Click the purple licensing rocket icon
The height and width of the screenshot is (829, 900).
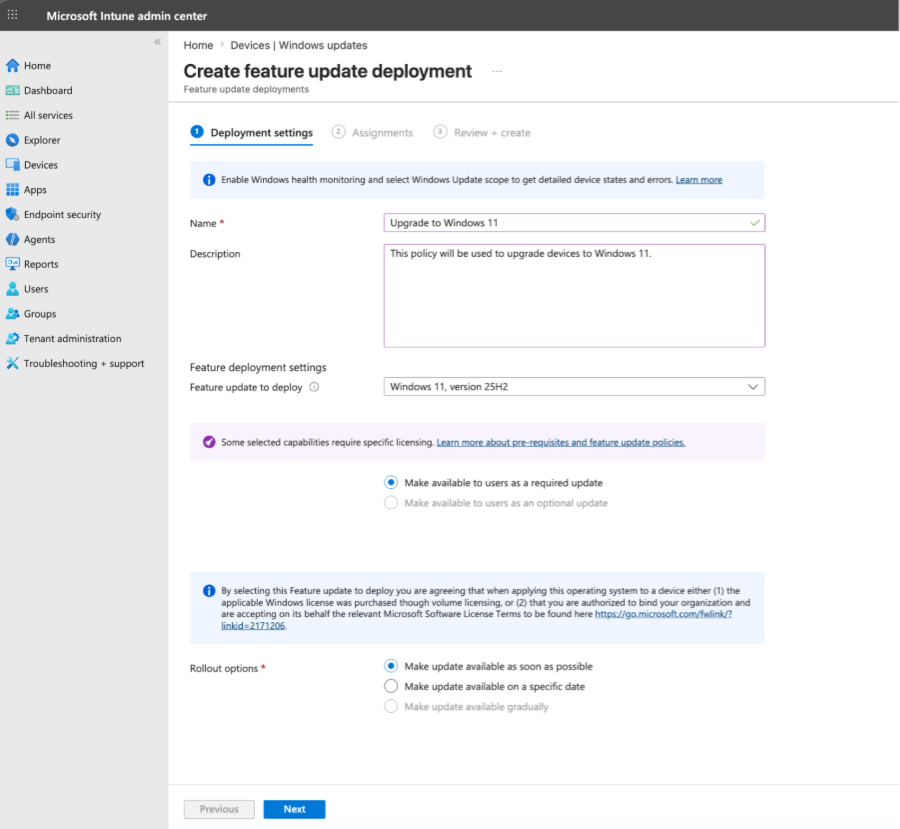click(x=209, y=442)
